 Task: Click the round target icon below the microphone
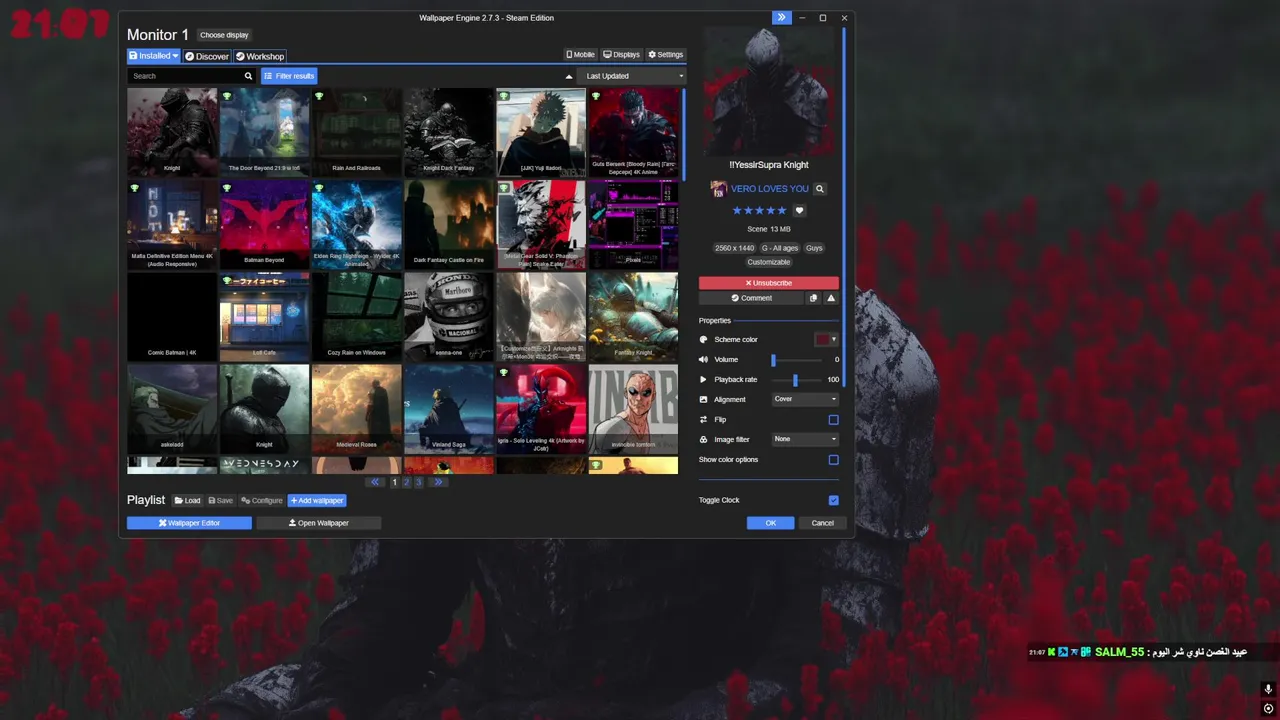(1268, 709)
